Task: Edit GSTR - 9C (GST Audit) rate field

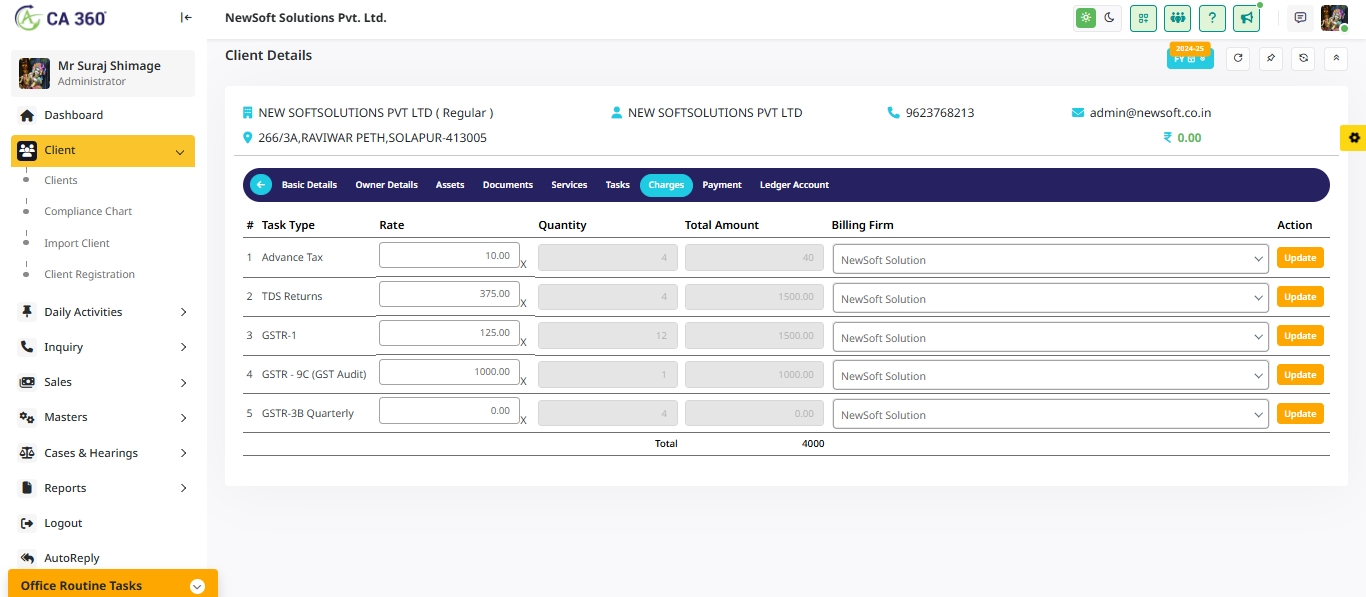Action: click(x=449, y=372)
